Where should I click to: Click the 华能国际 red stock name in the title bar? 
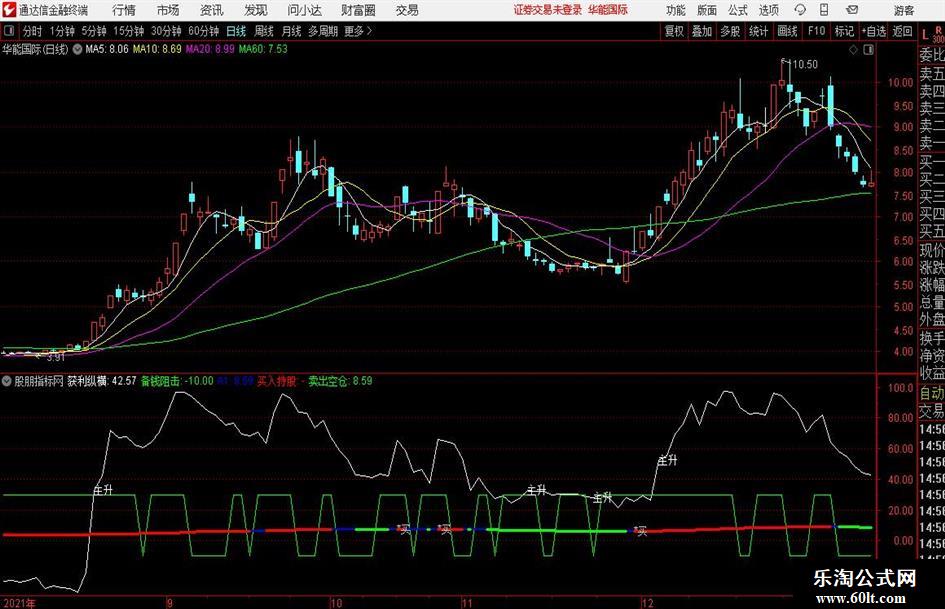tap(608, 10)
